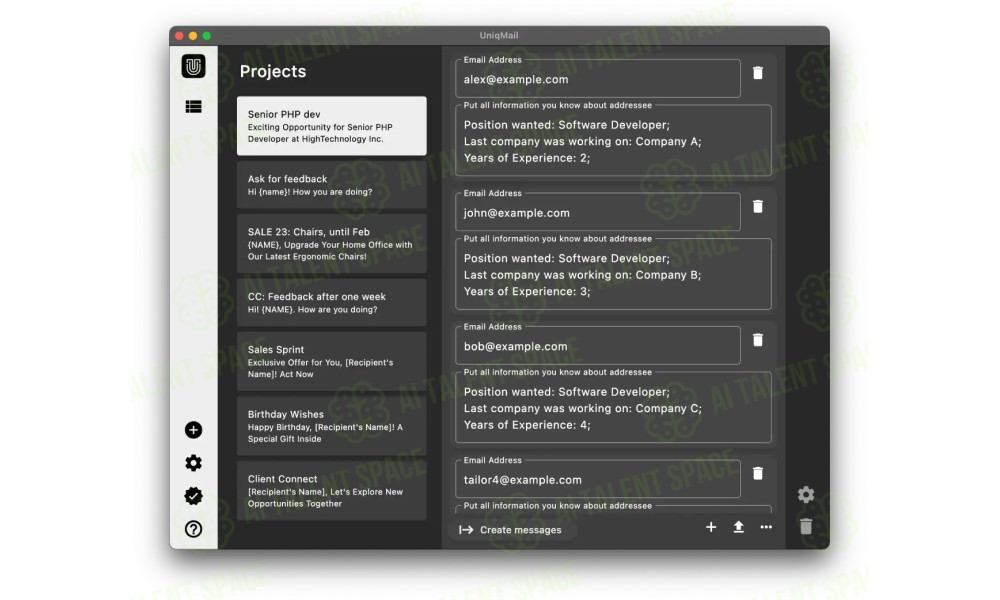
Task: Click the bob@example.com email address field
Action: (x=598, y=345)
